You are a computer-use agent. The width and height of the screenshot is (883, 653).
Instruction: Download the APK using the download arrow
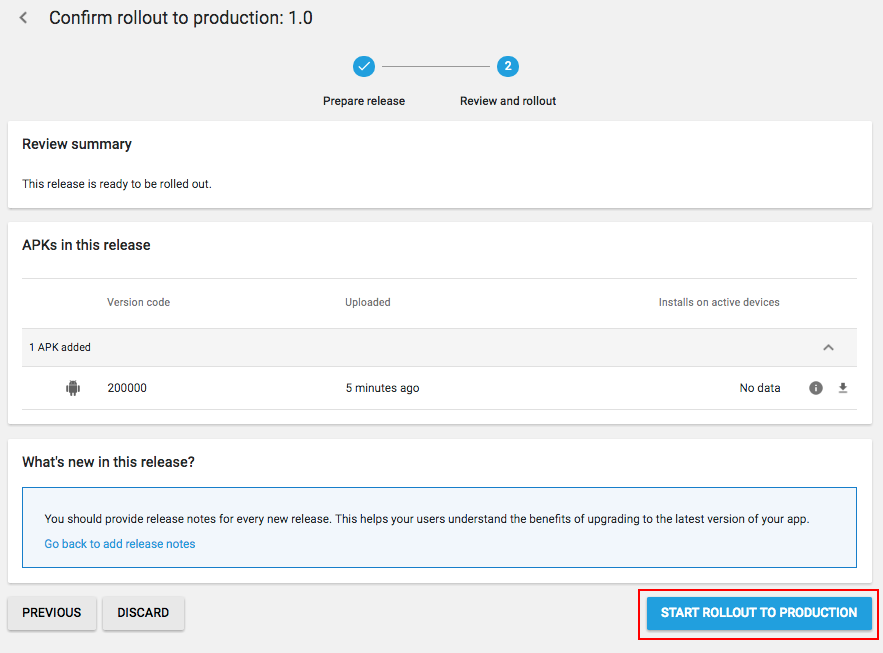pos(843,388)
